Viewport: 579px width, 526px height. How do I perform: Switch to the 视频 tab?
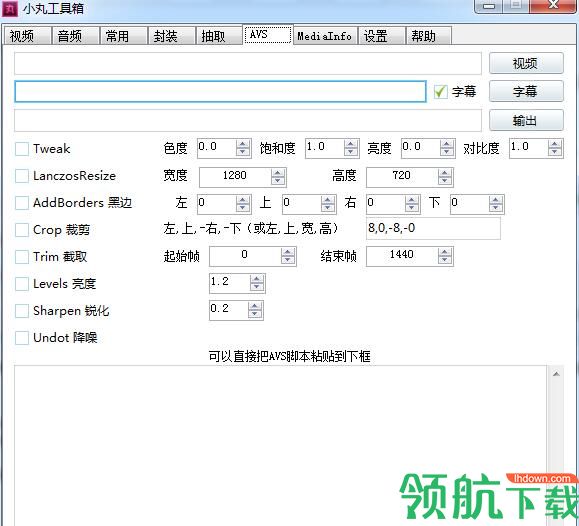[27, 36]
